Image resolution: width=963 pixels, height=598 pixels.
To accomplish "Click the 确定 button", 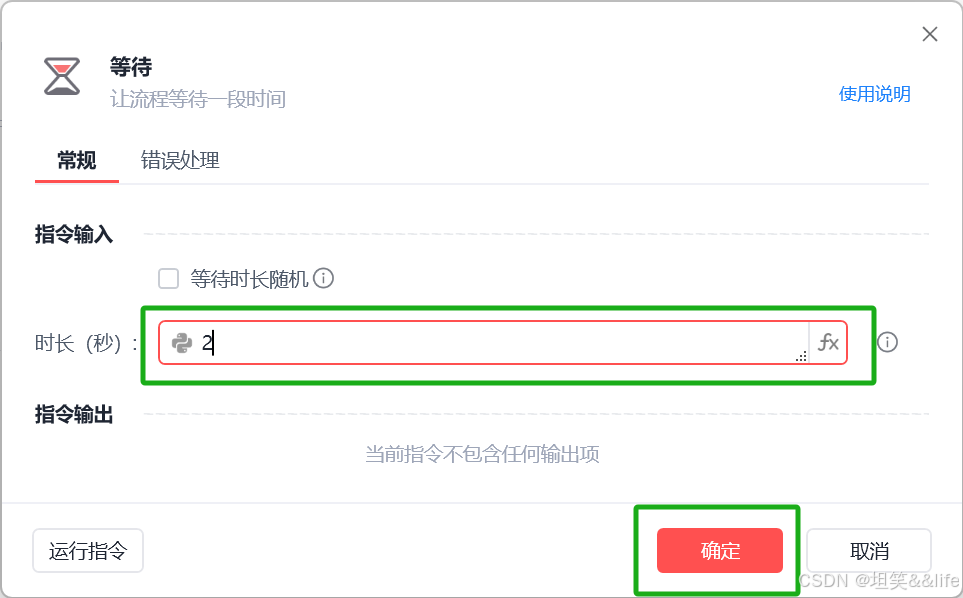I will [x=720, y=551].
